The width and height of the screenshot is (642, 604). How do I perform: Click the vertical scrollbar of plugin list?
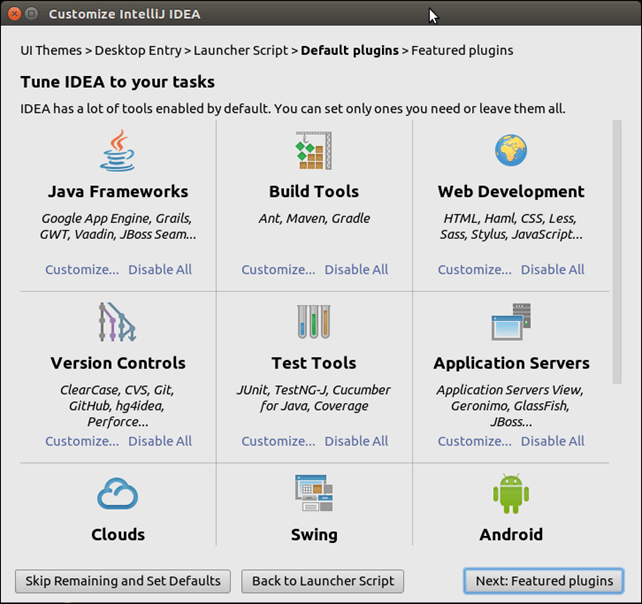click(x=617, y=252)
